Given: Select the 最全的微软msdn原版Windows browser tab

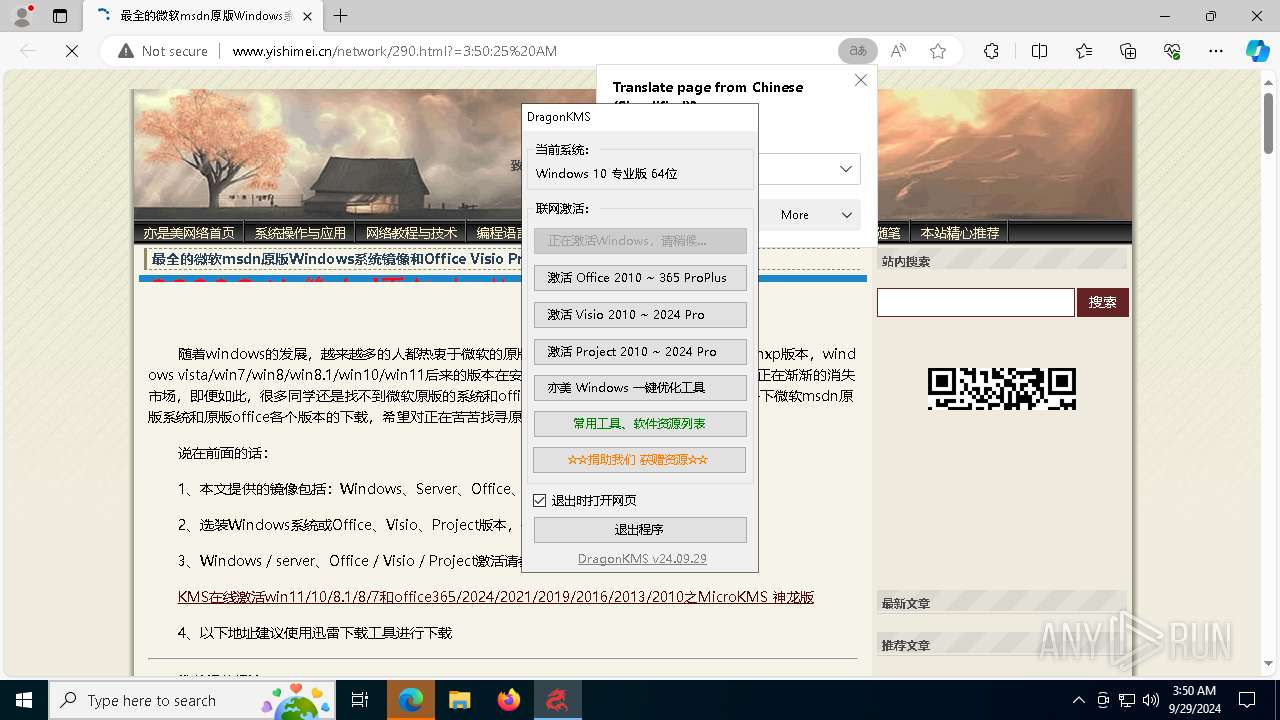Looking at the screenshot, I should coord(205,16).
